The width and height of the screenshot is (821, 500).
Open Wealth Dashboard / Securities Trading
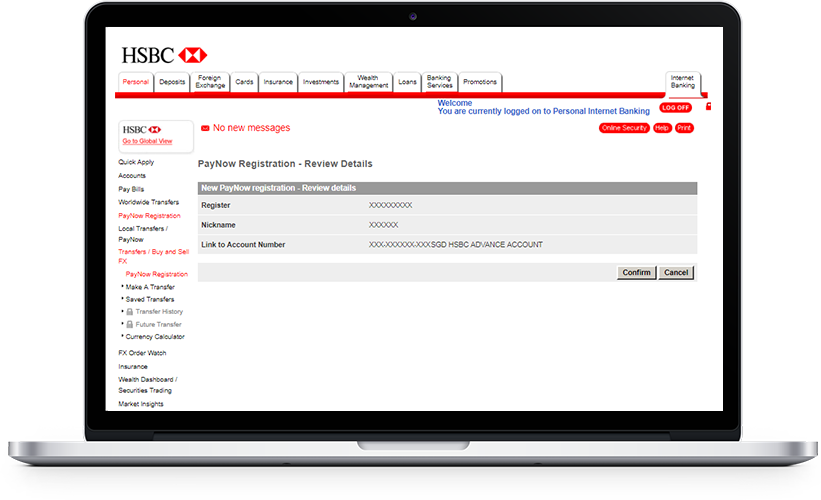(148, 385)
